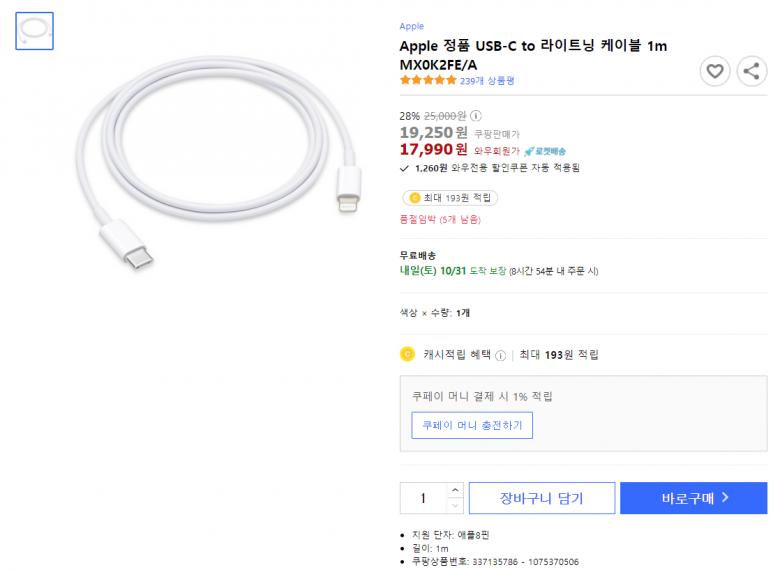Click 쿠페이 머니 충전하기 button
The image size is (780, 572).
click(x=472, y=425)
